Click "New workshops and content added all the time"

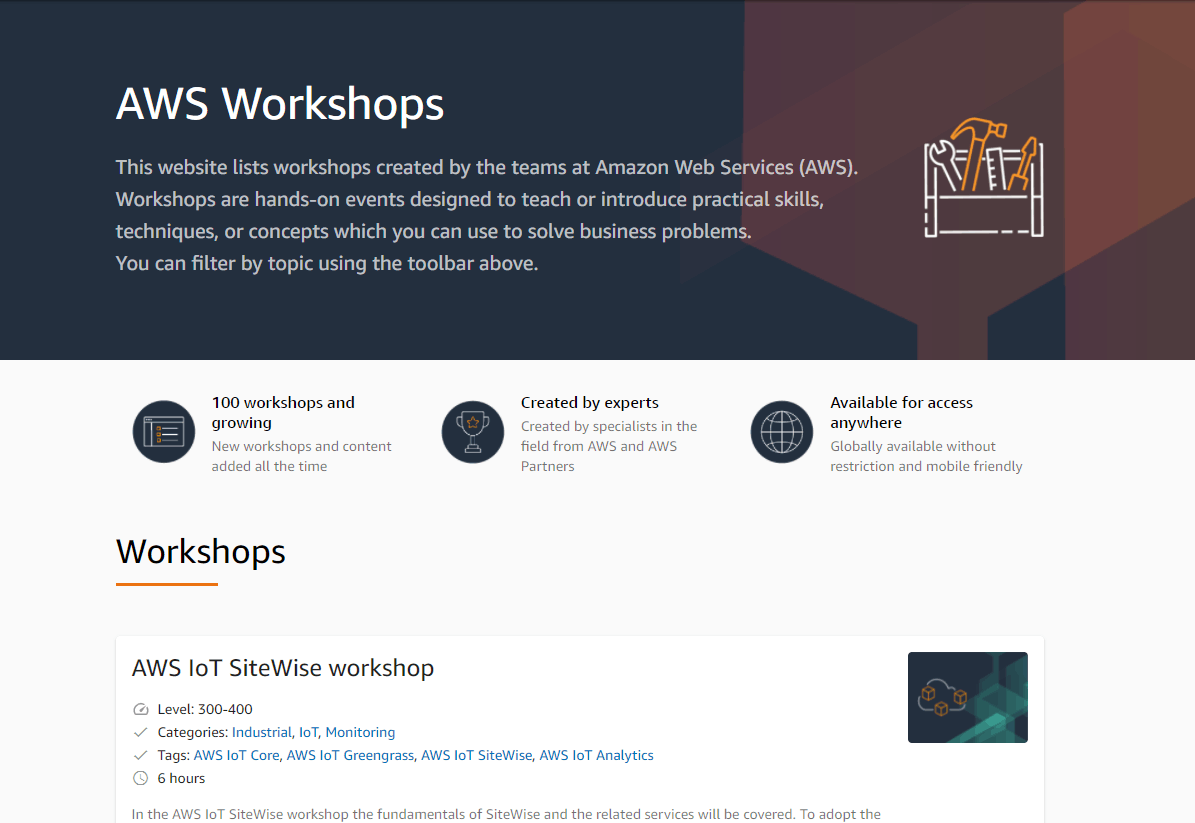click(301, 456)
